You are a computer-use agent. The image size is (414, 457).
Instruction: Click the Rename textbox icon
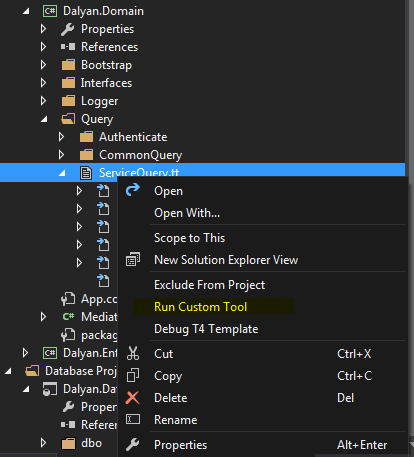[x=133, y=419]
